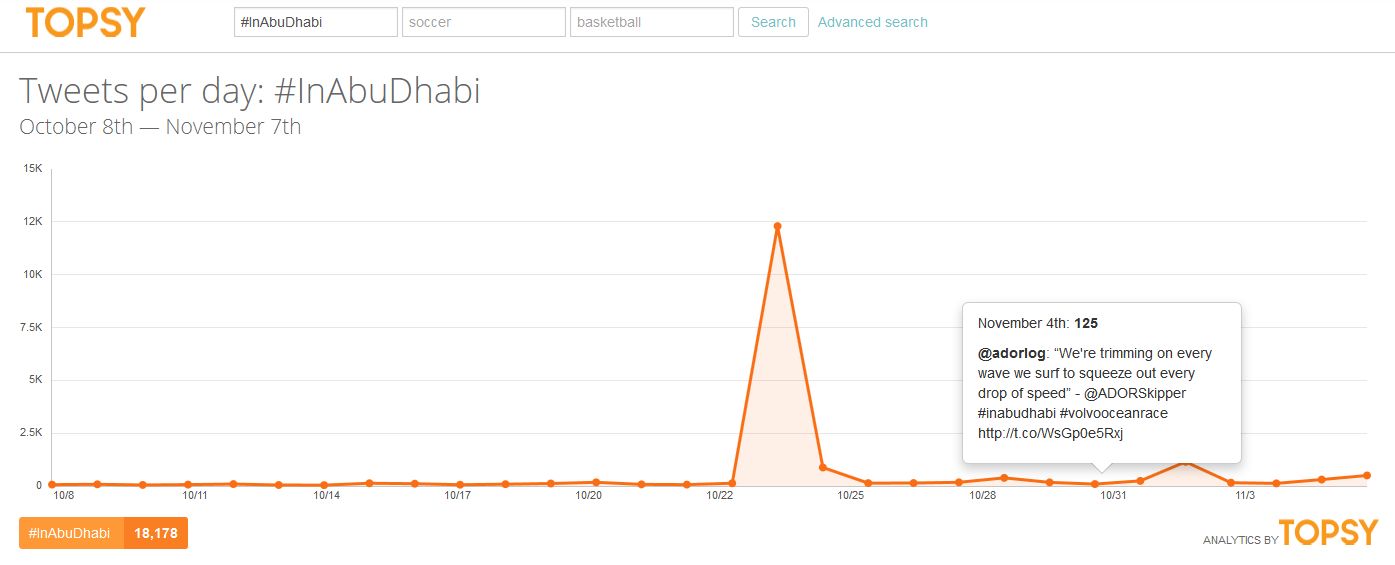Click the 18,178 total tweets count

pyautogui.click(x=156, y=533)
